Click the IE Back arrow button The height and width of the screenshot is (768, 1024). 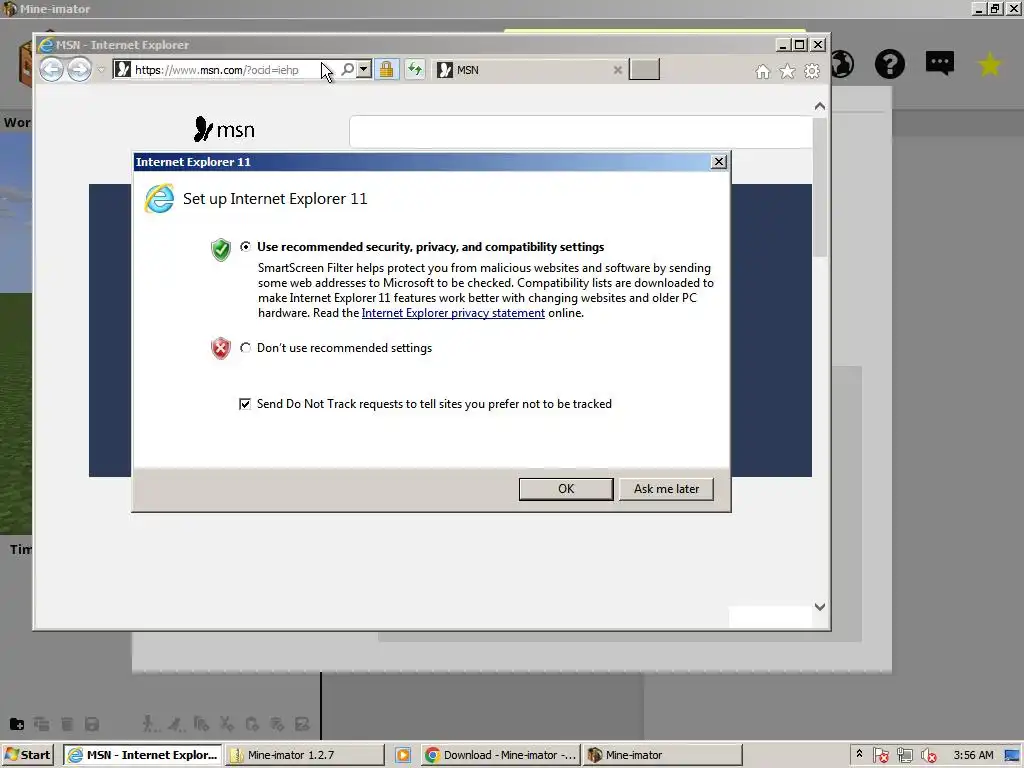(52, 69)
